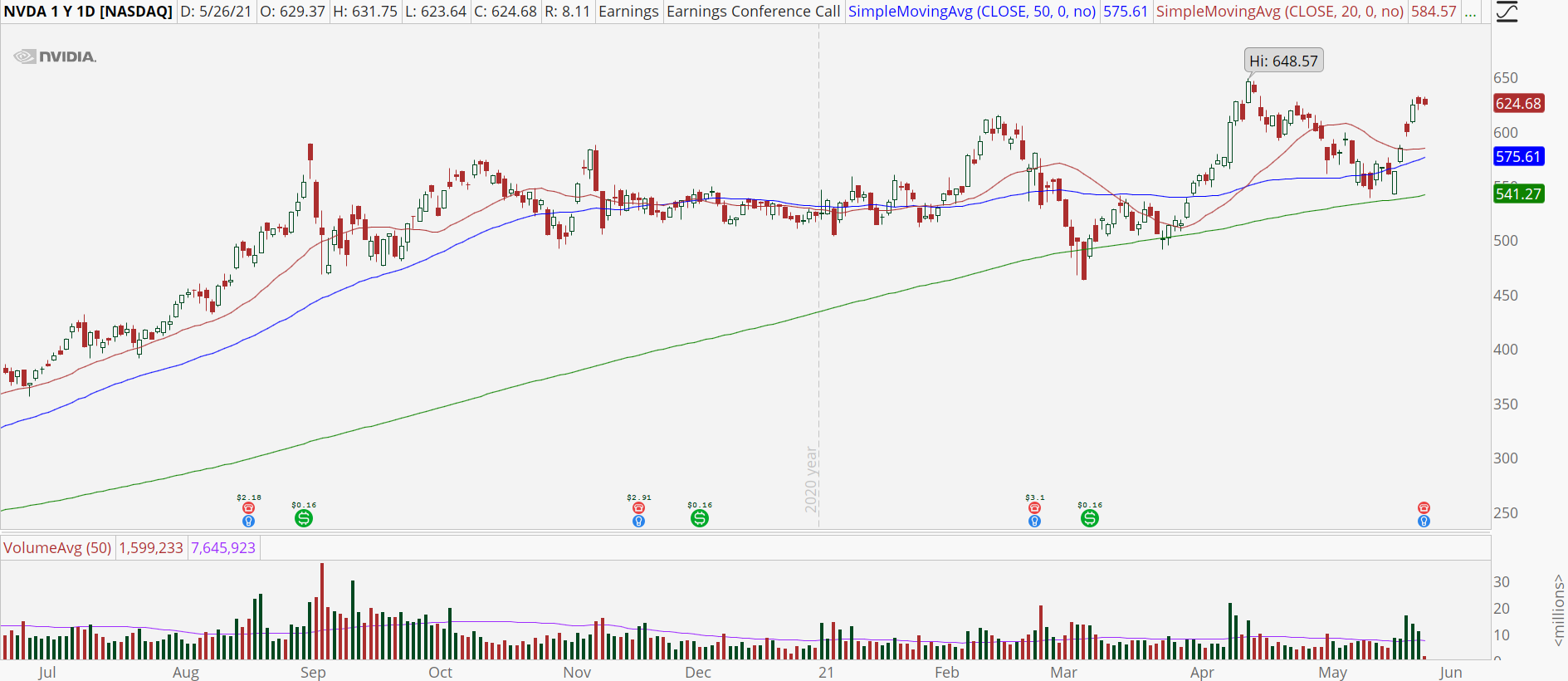The image size is (1568, 681).
Task: Click the open value O: 629.37
Action: coord(292,12)
